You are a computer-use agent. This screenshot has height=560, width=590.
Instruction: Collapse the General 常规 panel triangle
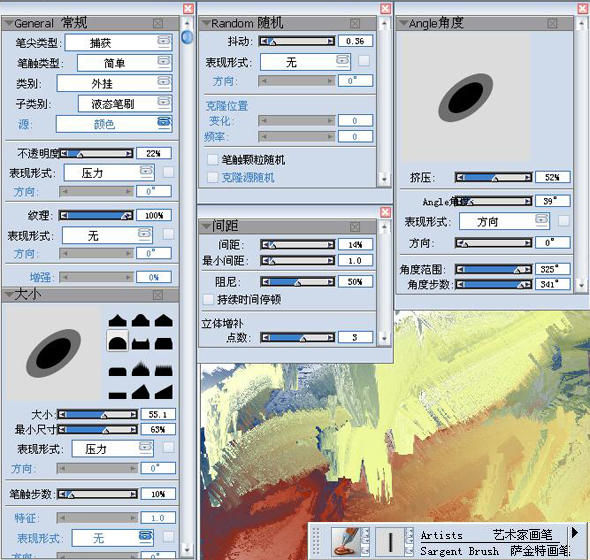tap(8, 23)
